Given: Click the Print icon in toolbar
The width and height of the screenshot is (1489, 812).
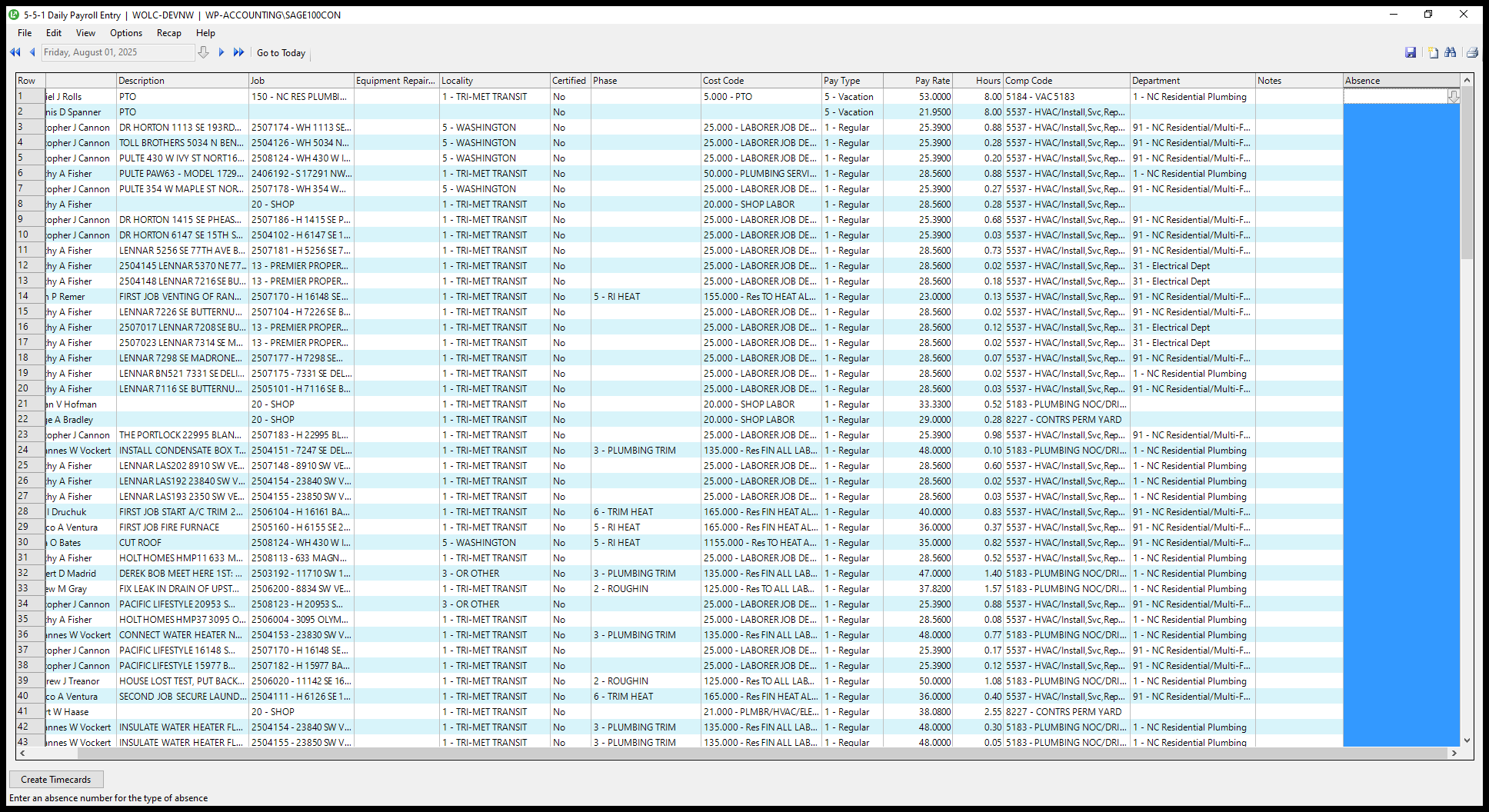Looking at the screenshot, I should 1472,52.
